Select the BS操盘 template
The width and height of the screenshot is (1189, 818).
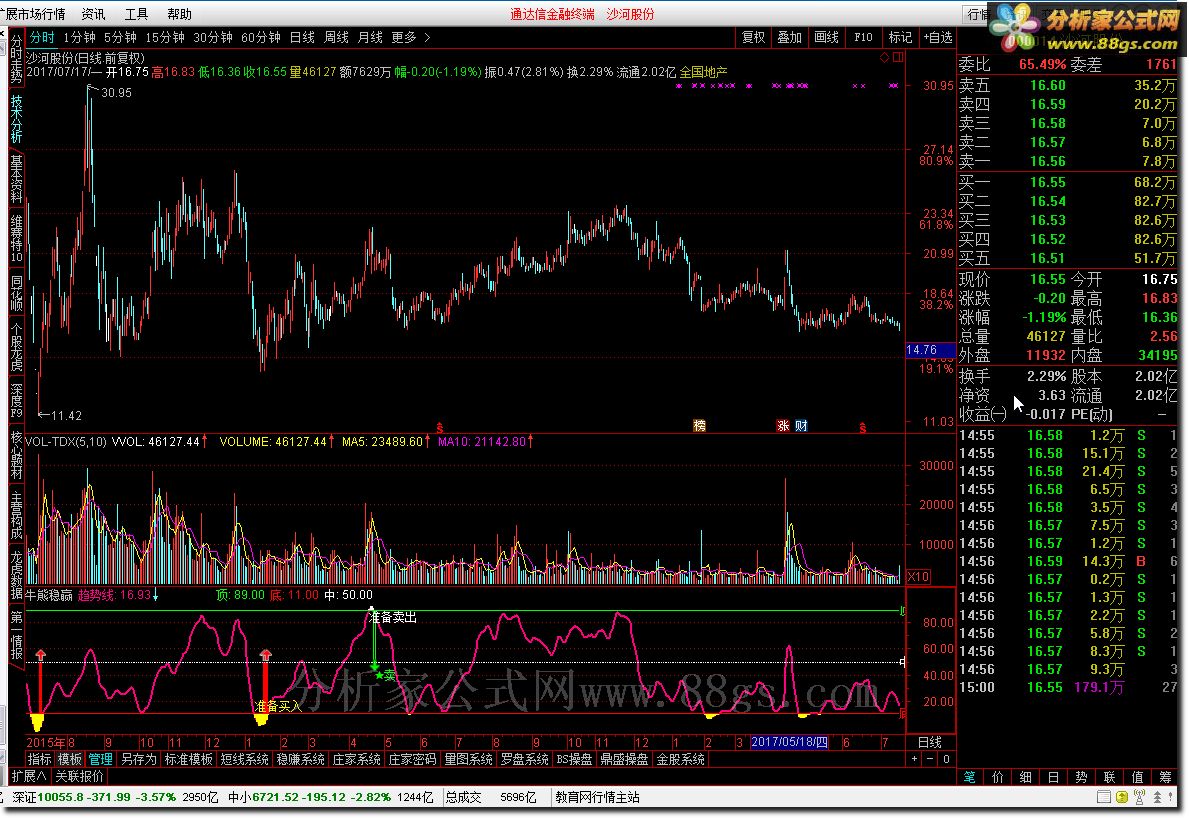coord(575,759)
